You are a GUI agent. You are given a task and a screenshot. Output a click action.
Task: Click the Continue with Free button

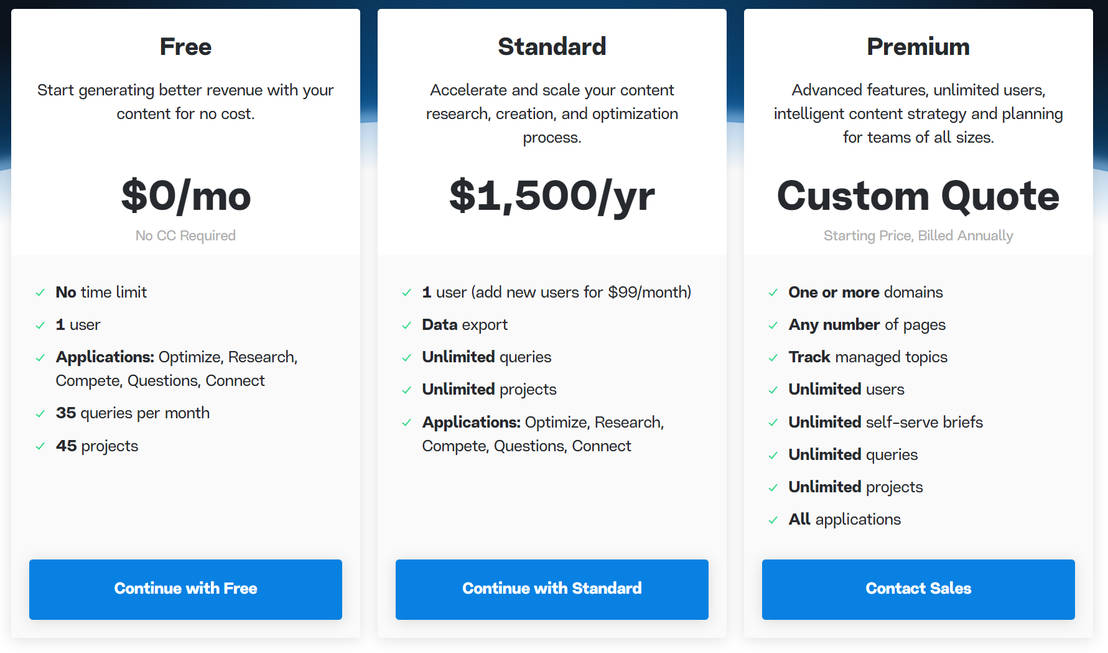[185, 589]
